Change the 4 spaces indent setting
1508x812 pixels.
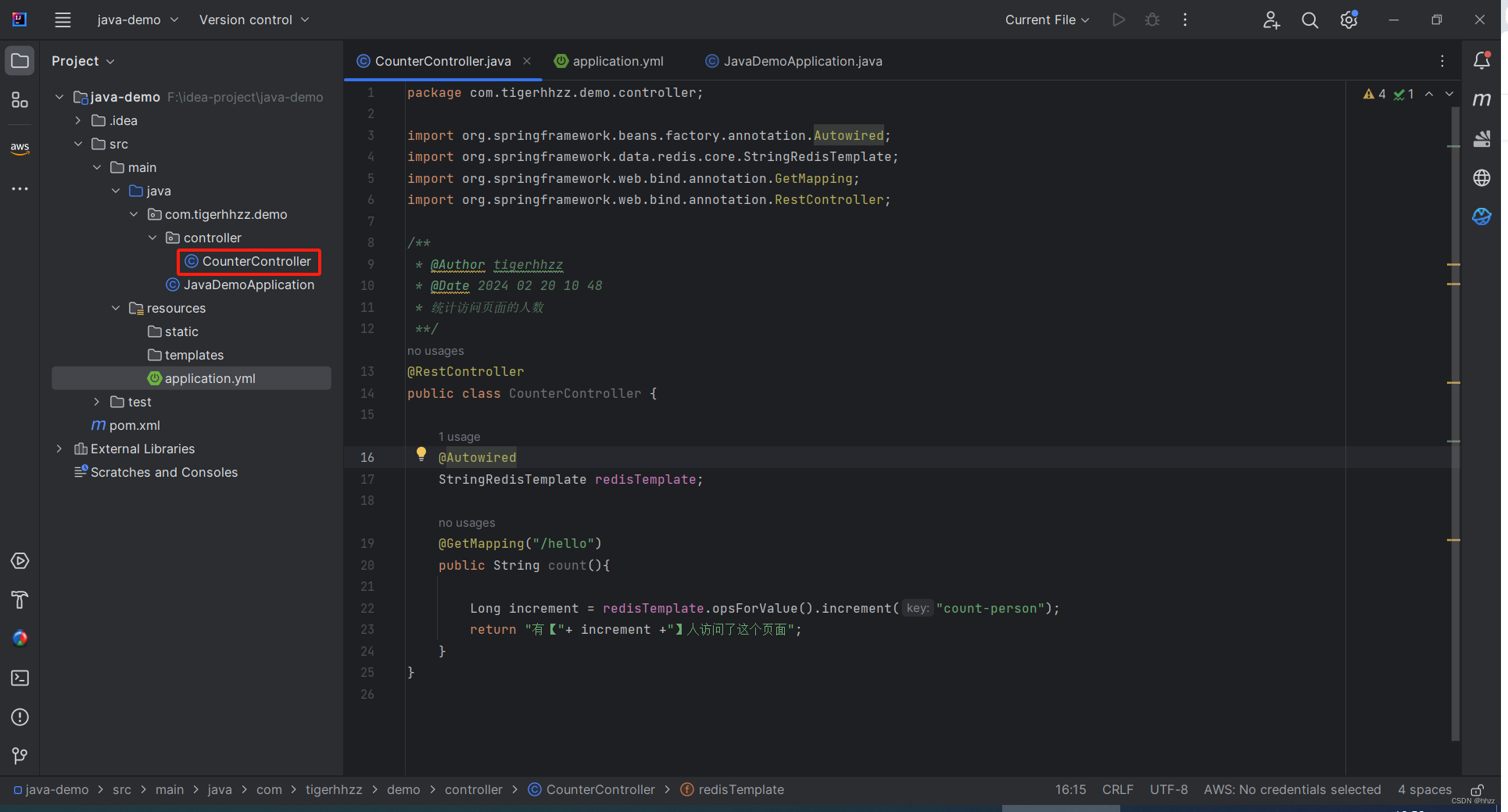(x=1424, y=790)
